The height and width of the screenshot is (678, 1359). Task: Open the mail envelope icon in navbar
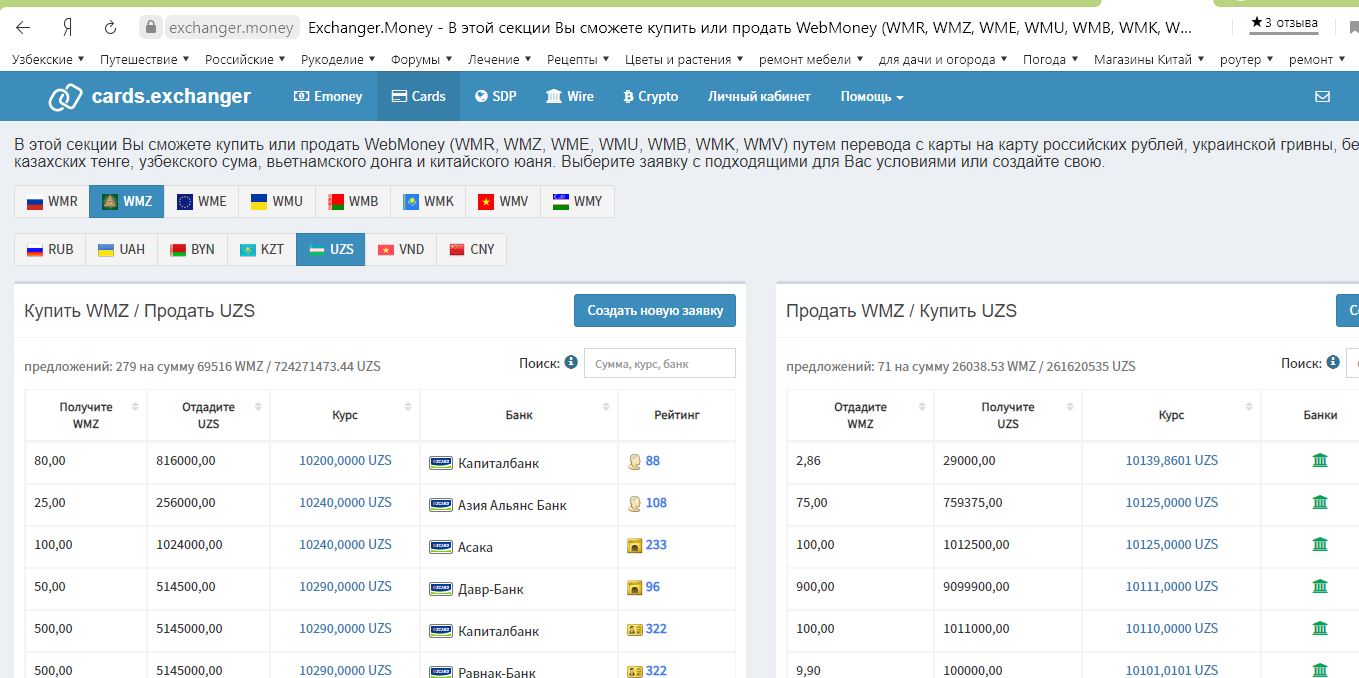pos(1322,97)
